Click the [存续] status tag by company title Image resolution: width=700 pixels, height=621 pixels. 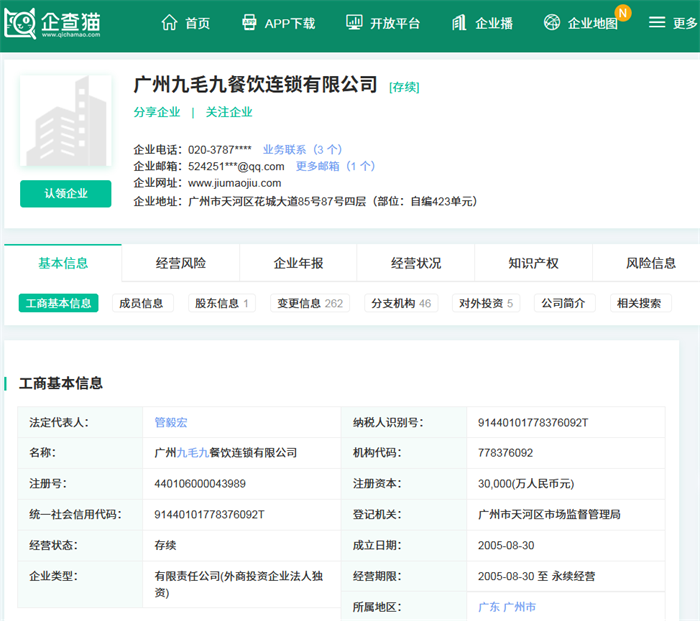click(404, 87)
